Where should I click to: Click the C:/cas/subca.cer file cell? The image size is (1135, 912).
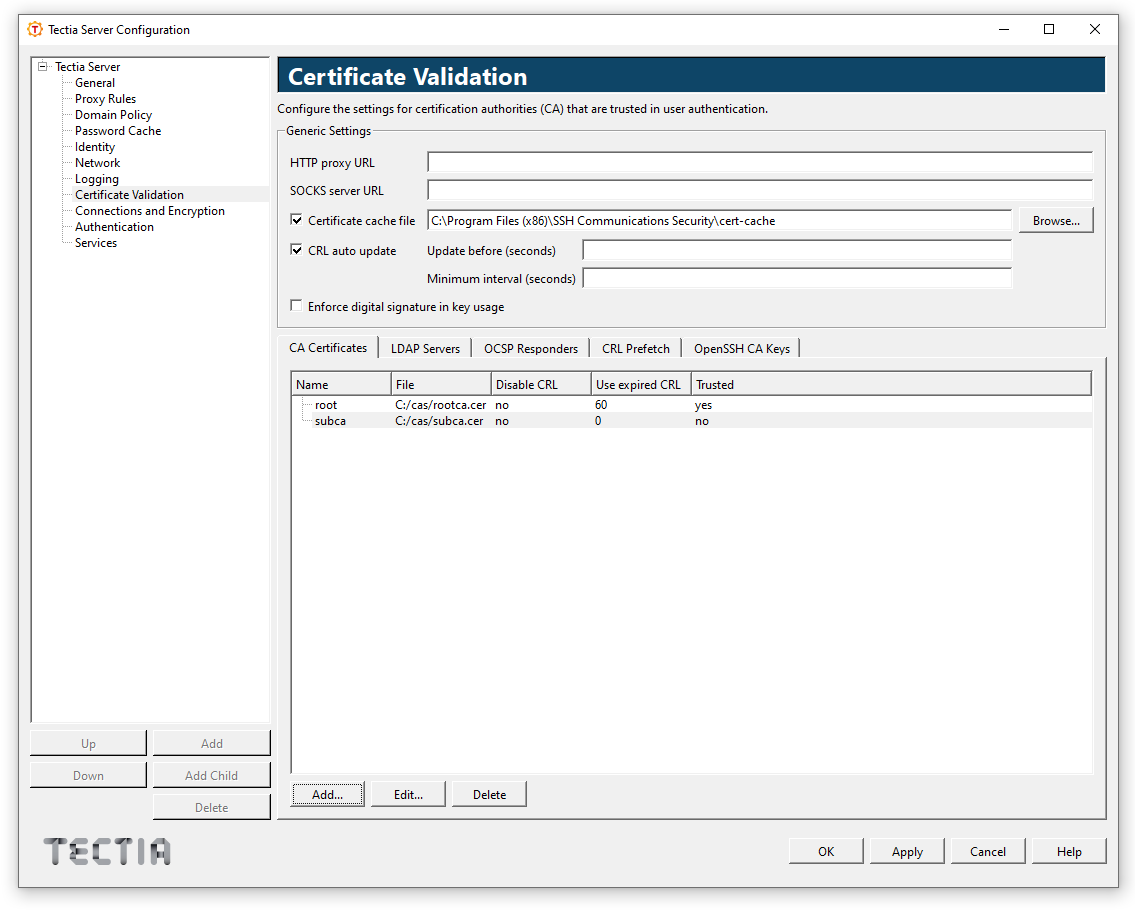[x=439, y=421]
